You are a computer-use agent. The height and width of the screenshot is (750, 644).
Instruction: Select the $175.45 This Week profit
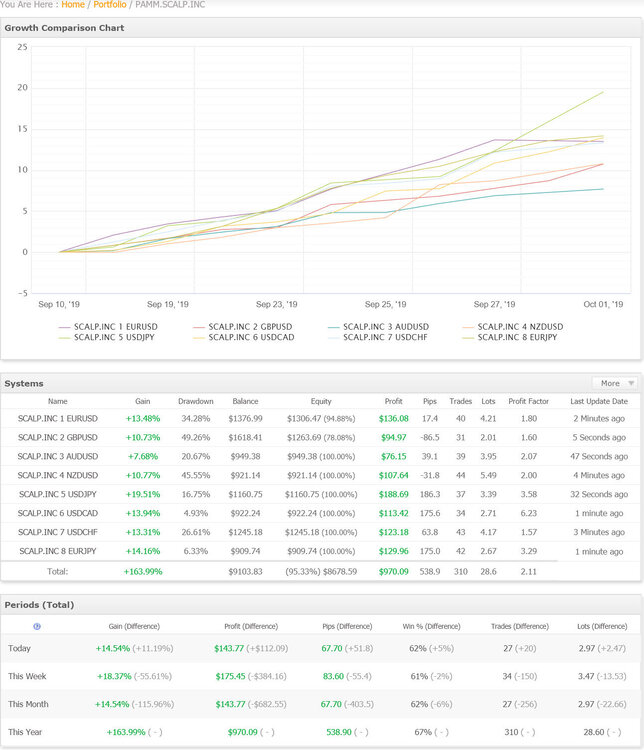point(230,676)
